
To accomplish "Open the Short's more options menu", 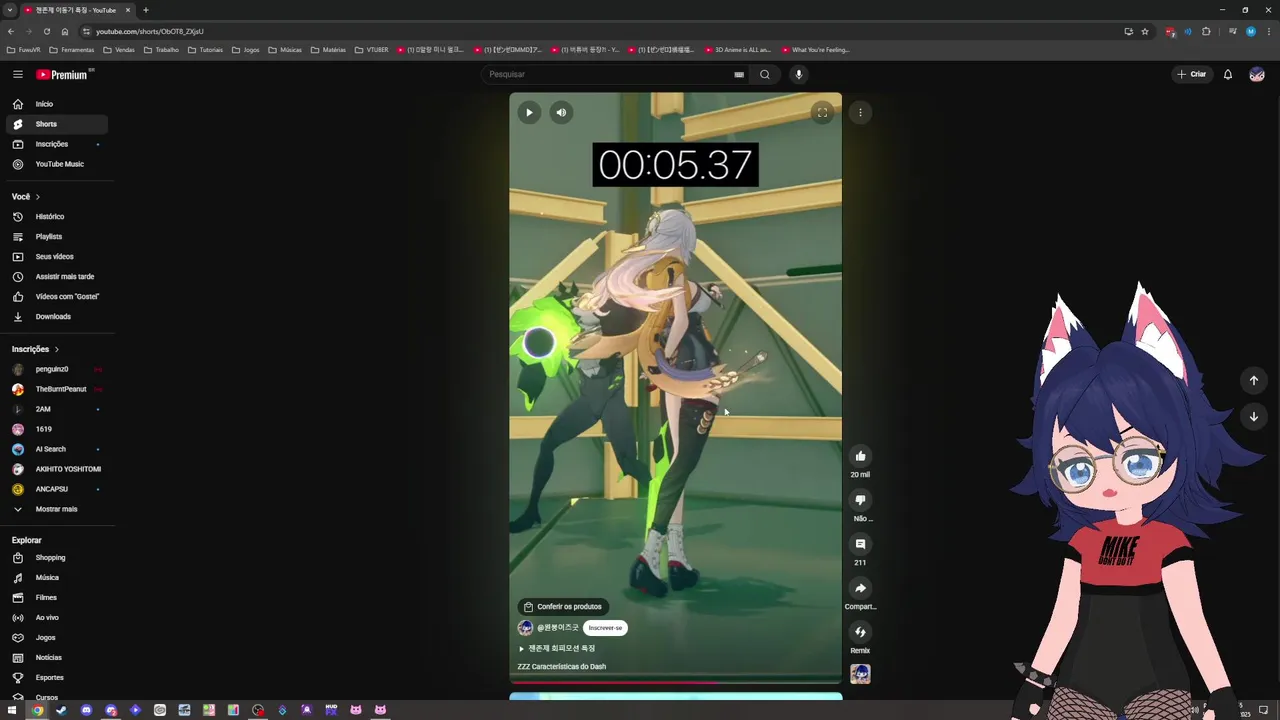I will [x=860, y=112].
